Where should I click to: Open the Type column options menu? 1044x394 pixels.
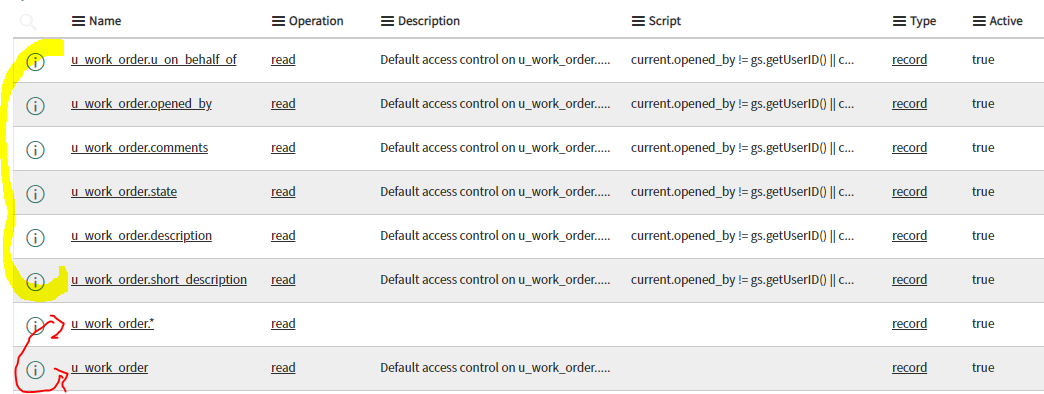pos(900,21)
